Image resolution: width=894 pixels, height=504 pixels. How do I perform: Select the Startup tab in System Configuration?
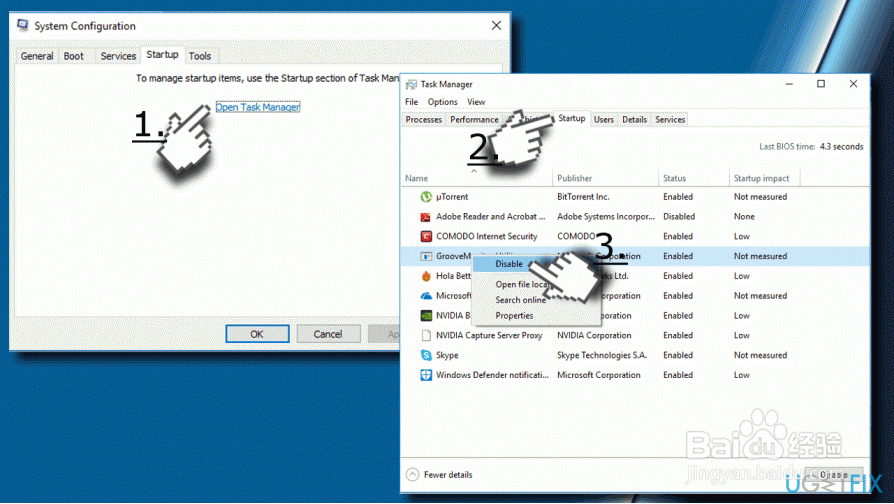click(x=162, y=55)
